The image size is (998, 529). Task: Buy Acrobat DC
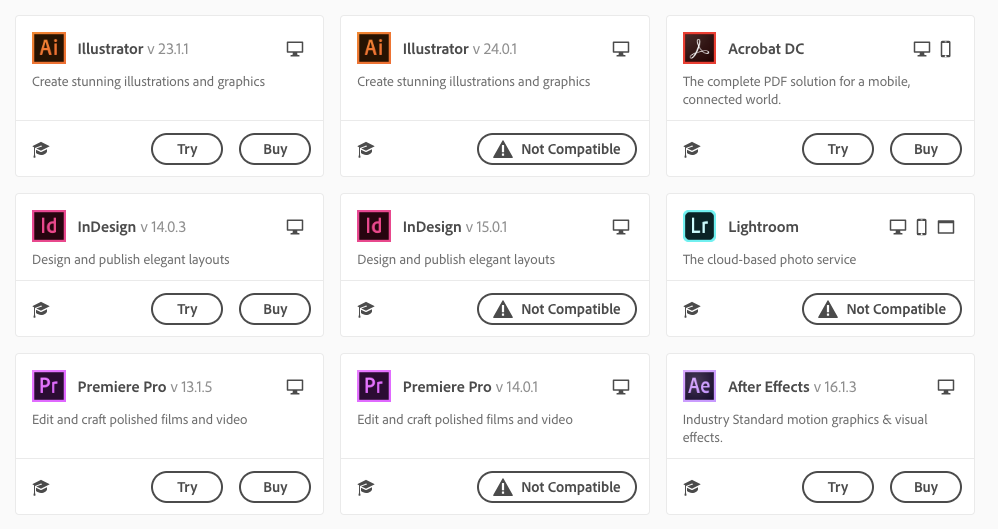pyautogui.click(x=925, y=149)
